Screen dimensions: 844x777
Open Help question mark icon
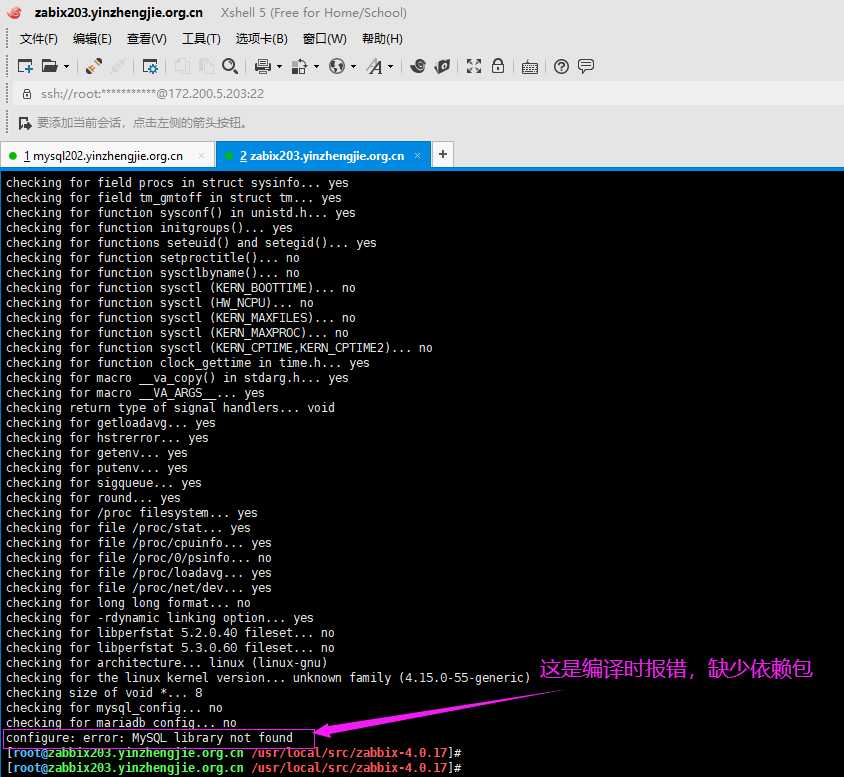561,66
